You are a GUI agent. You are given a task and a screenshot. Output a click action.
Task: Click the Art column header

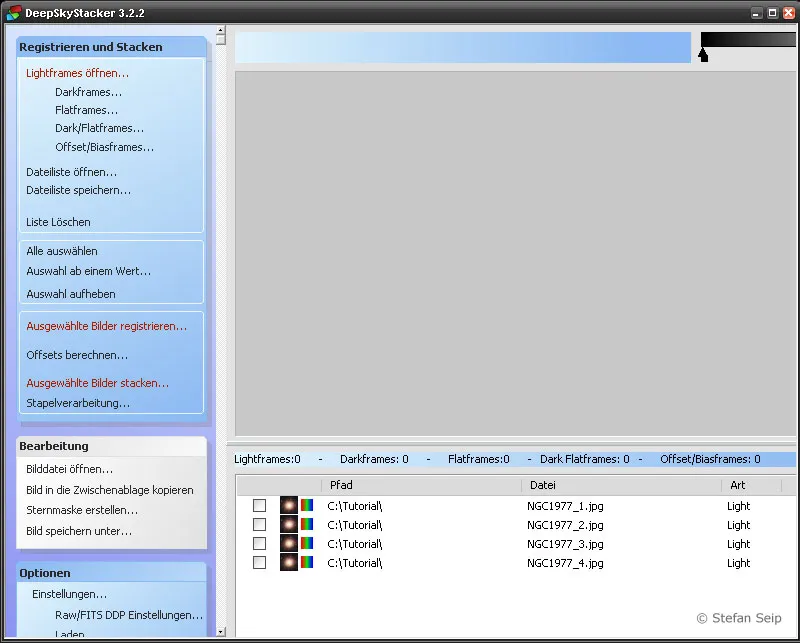point(752,485)
